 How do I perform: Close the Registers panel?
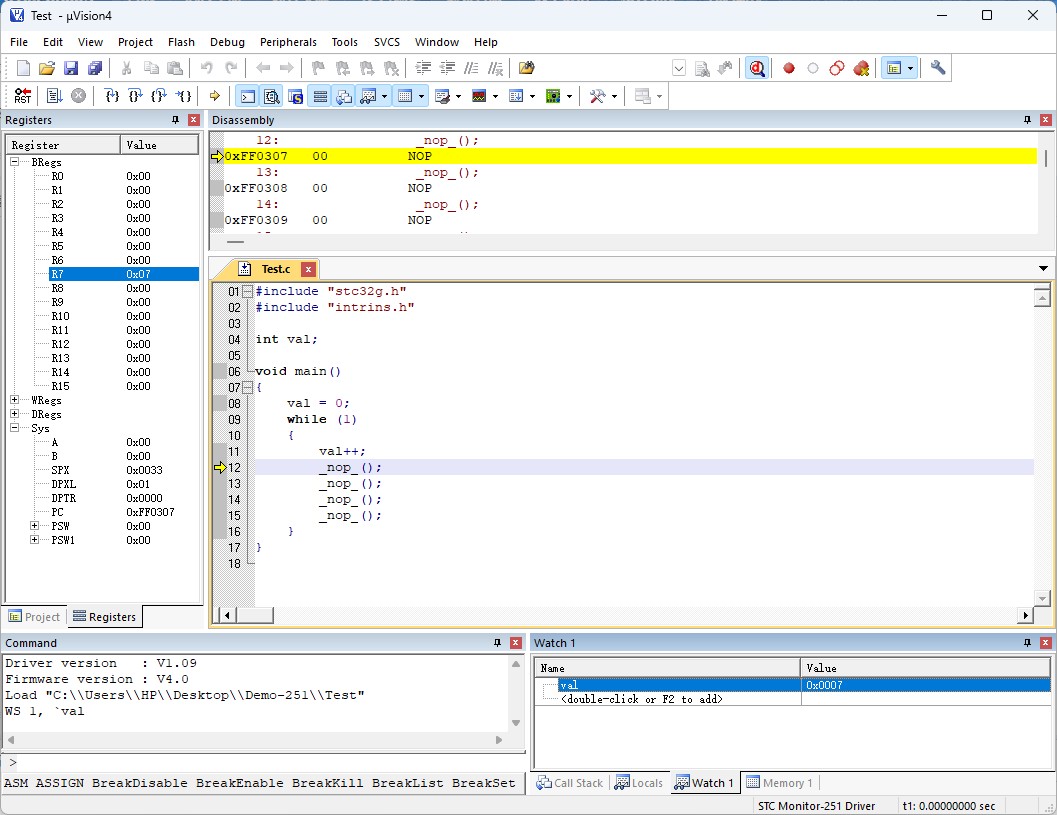click(194, 120)
